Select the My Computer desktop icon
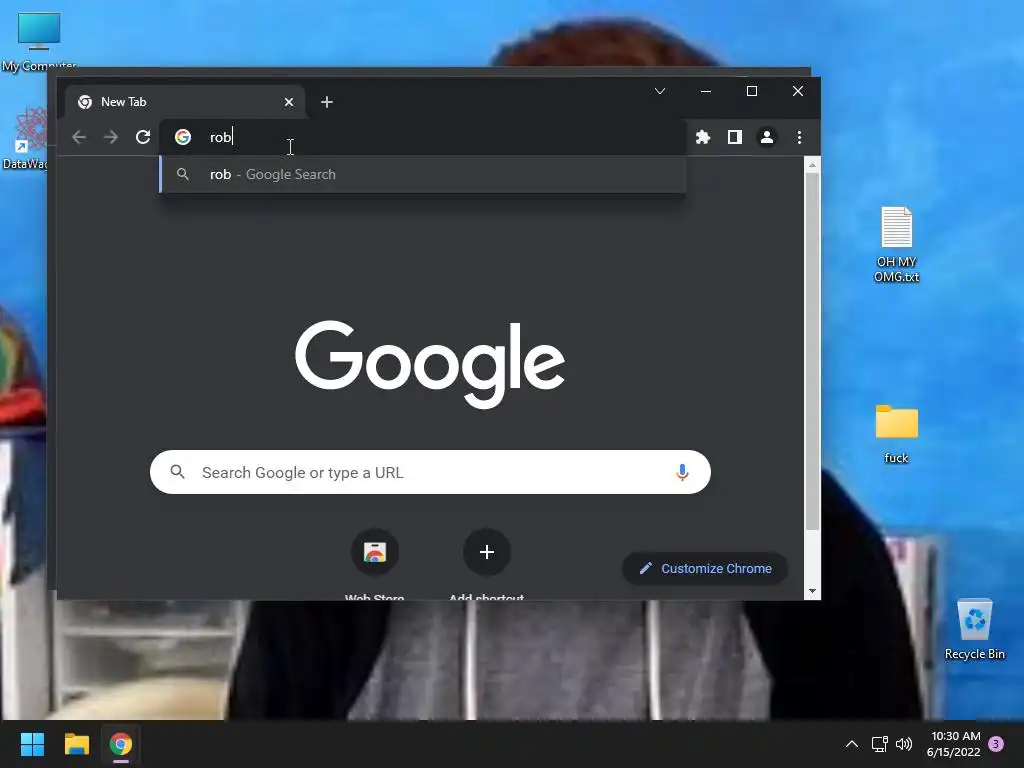The height and width of the screenshot is (768, 1024). pyautogui.click(x=39, y=41)
